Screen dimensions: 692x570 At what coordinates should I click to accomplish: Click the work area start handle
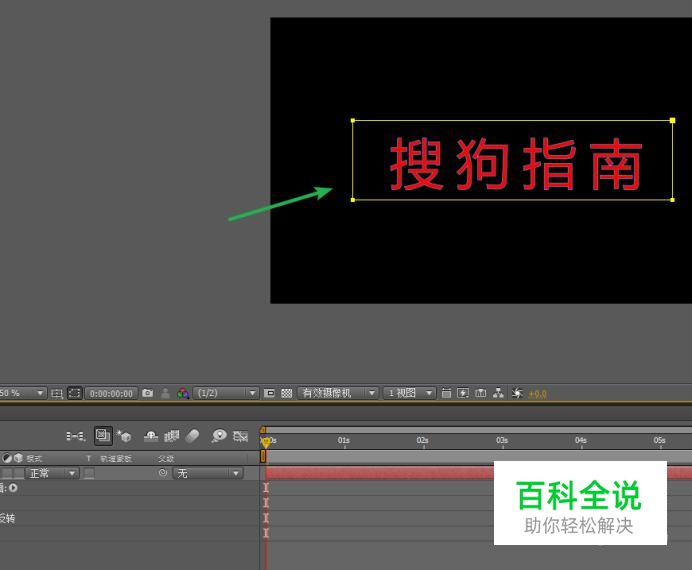point(263,456)
